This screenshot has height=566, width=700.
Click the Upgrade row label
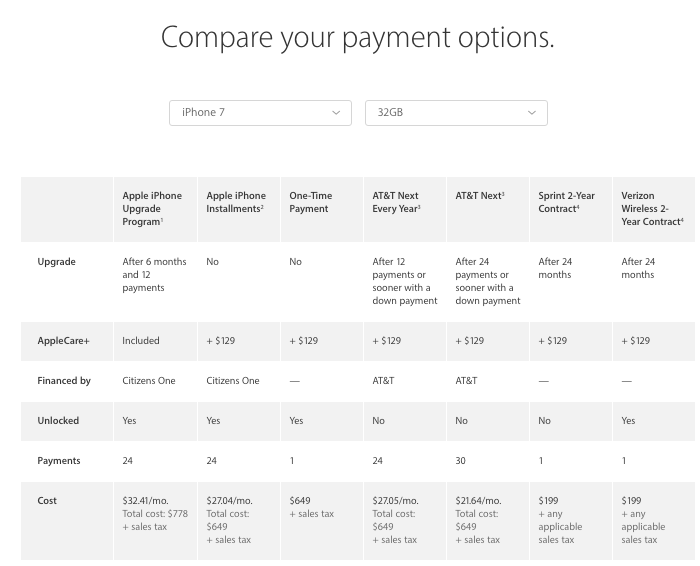[x=57, y=262]
